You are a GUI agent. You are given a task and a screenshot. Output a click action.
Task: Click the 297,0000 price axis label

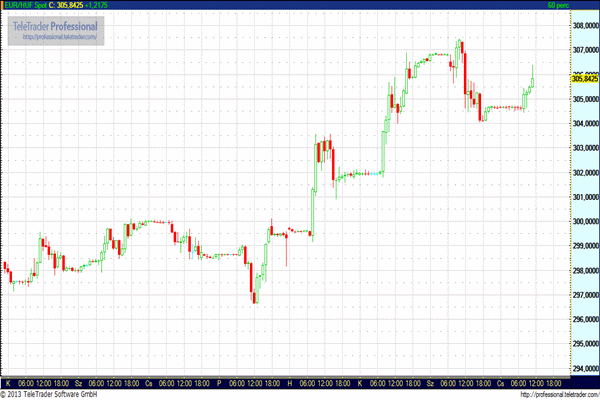(584, 295)
